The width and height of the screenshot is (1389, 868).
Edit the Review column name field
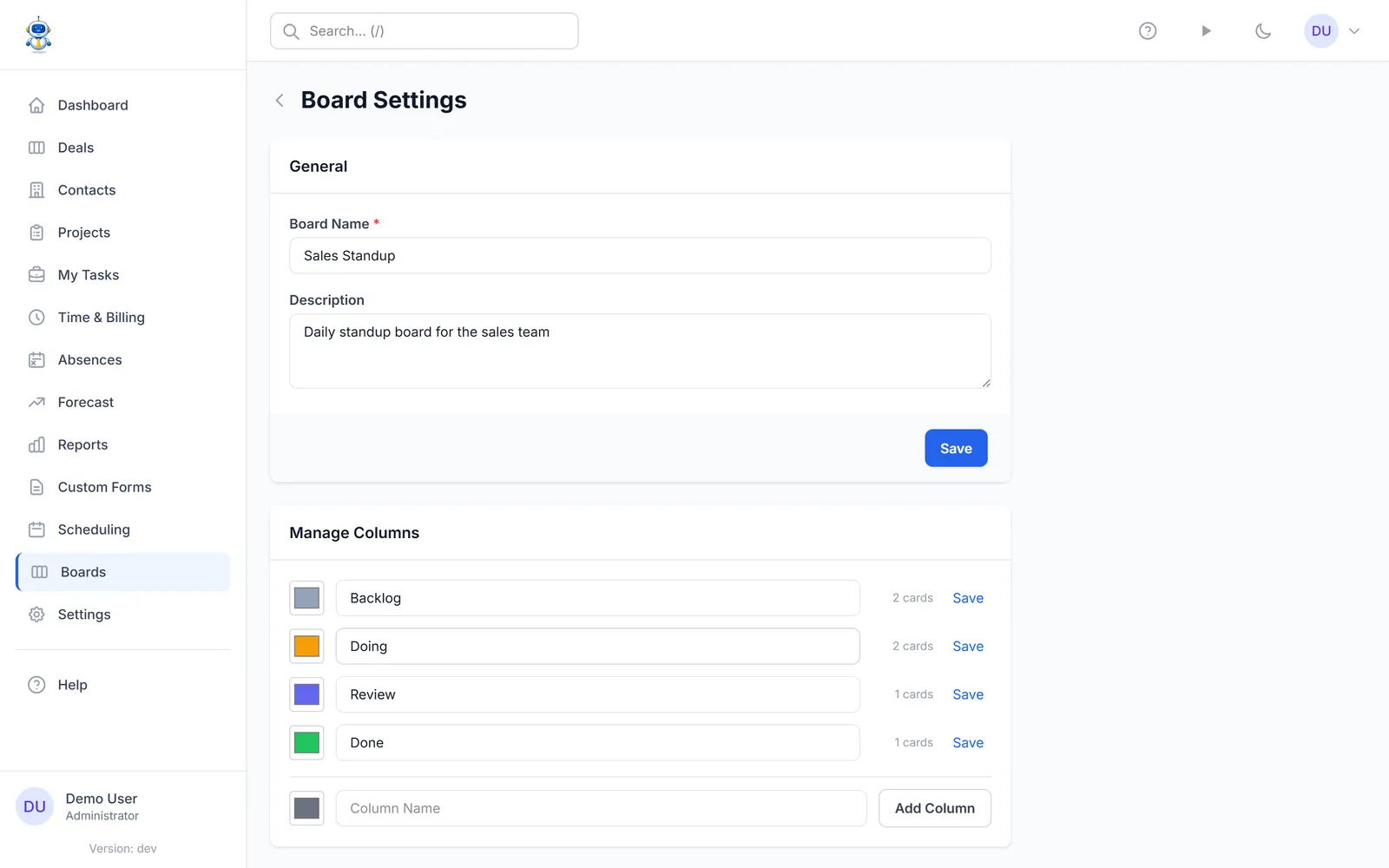pyautogui.click(x=598, y=694)
